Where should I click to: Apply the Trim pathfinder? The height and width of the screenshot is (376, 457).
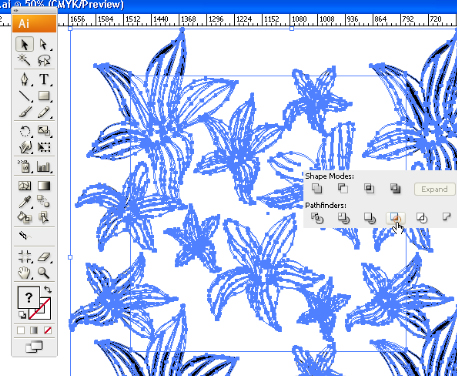click(343, 218)
